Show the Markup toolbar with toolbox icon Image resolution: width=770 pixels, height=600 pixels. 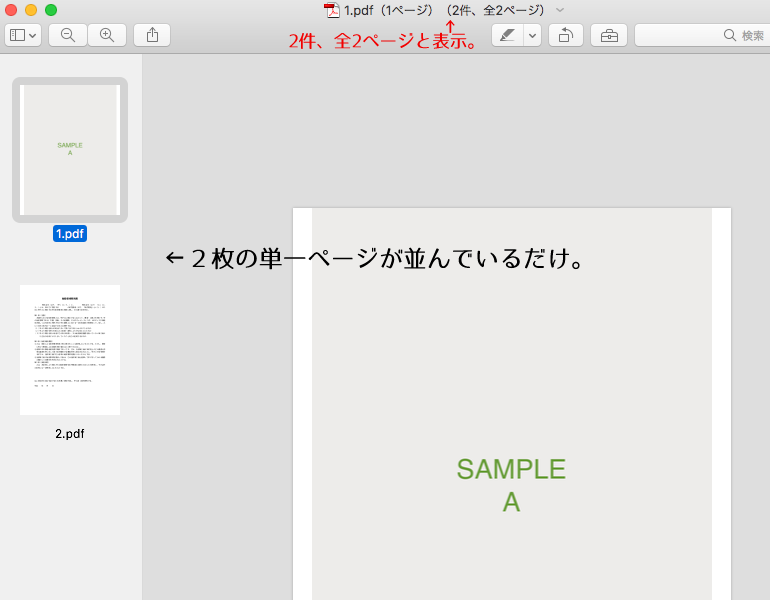coord(609,35)
